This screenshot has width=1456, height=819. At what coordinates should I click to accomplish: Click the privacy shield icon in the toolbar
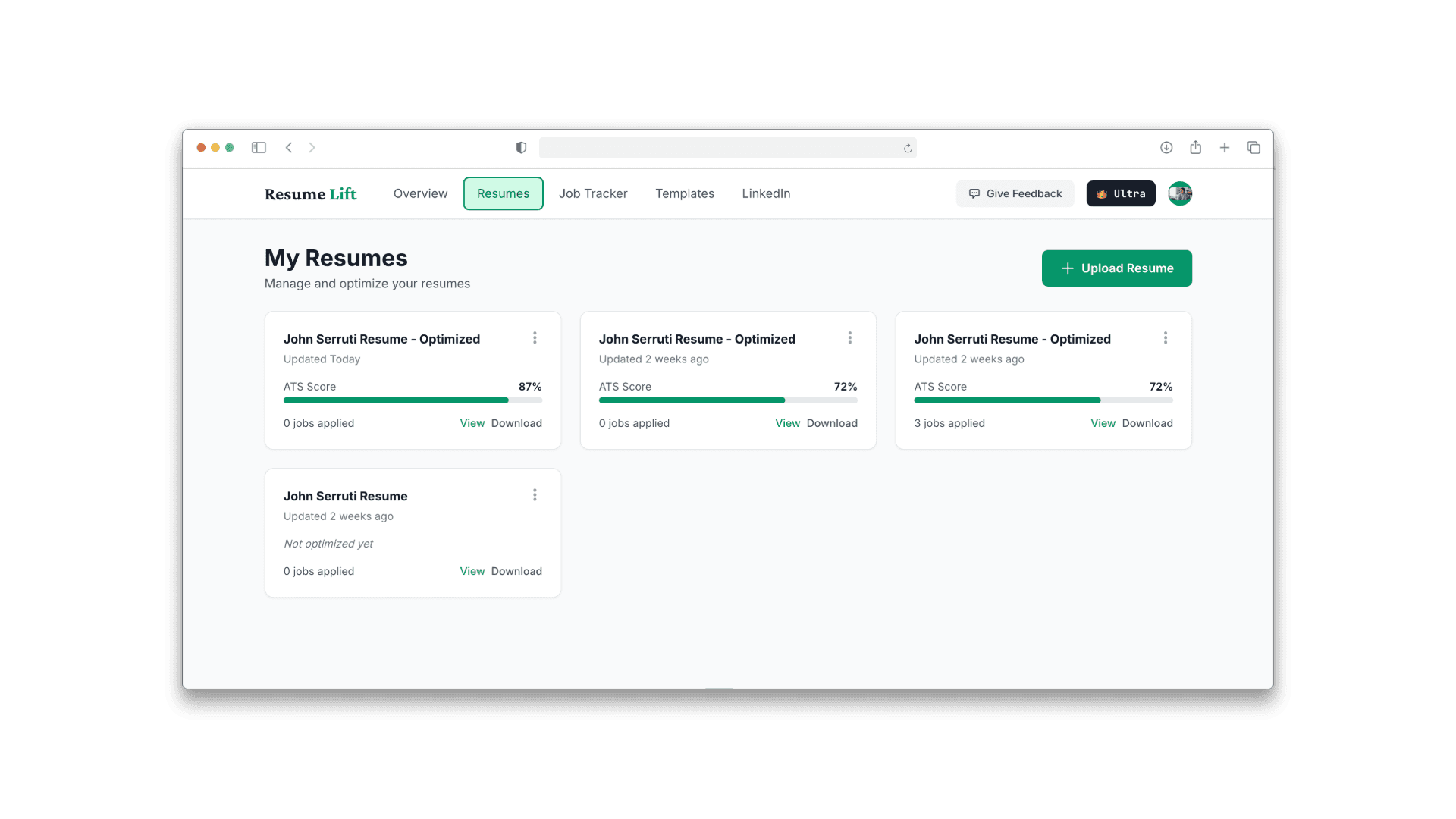521,147
